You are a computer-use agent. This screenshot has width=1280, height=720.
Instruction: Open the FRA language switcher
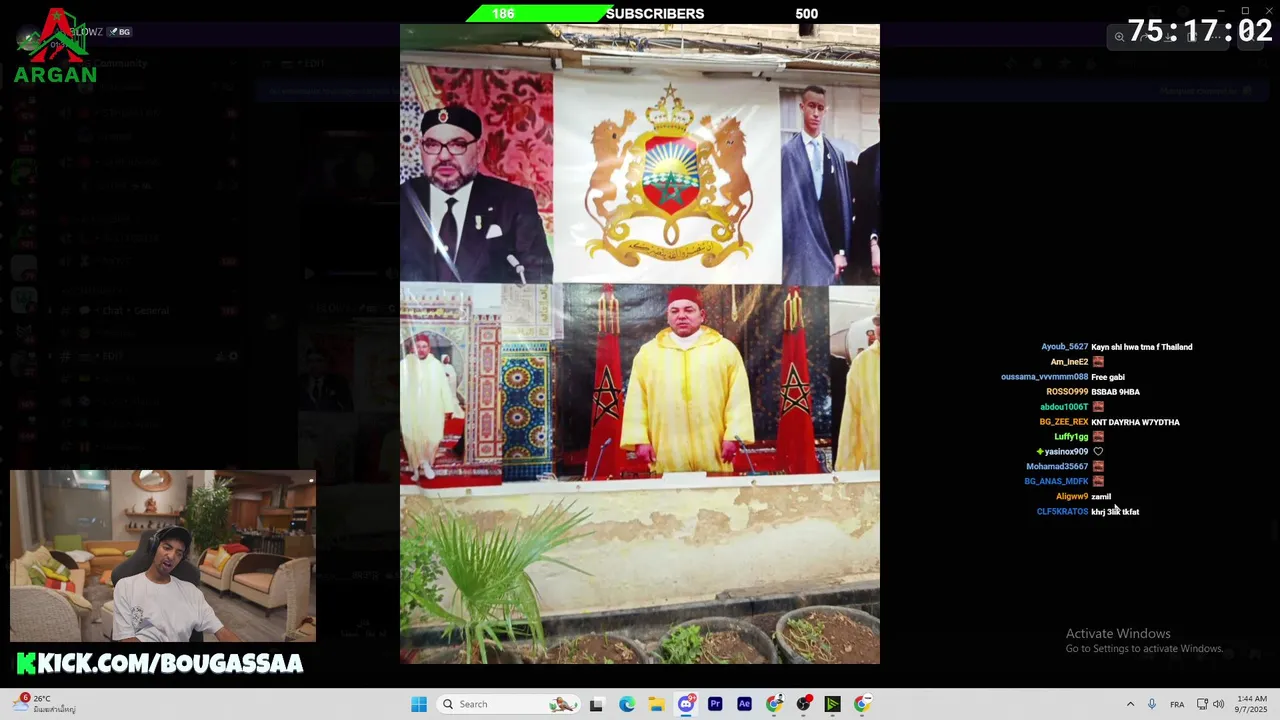[1177, 704]
